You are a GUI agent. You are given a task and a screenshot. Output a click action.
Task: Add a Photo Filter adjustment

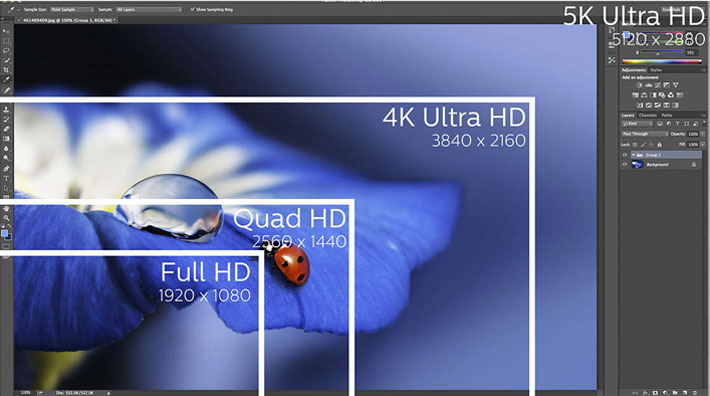coord(662,95)
